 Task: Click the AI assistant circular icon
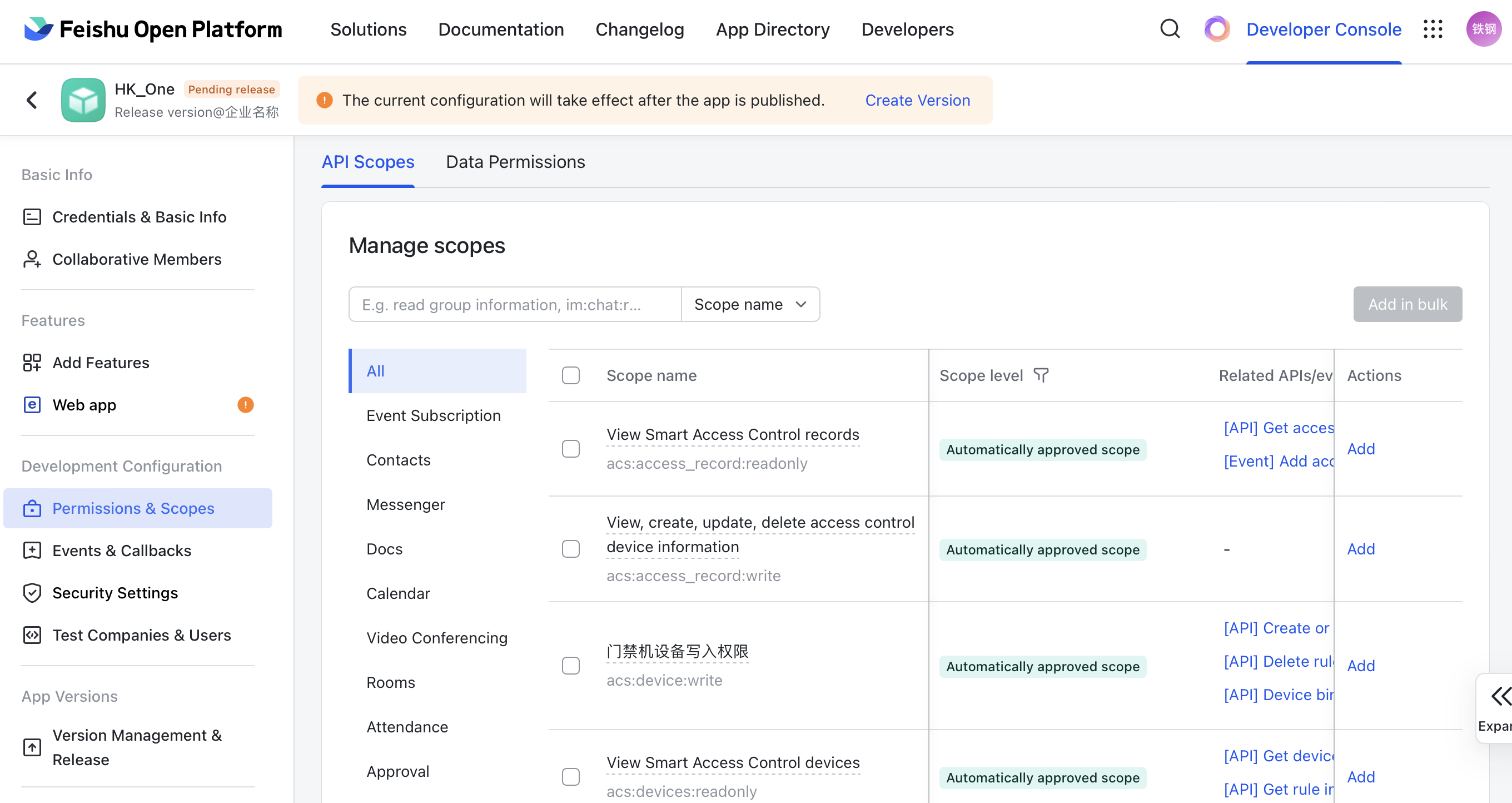point(1217,29)
